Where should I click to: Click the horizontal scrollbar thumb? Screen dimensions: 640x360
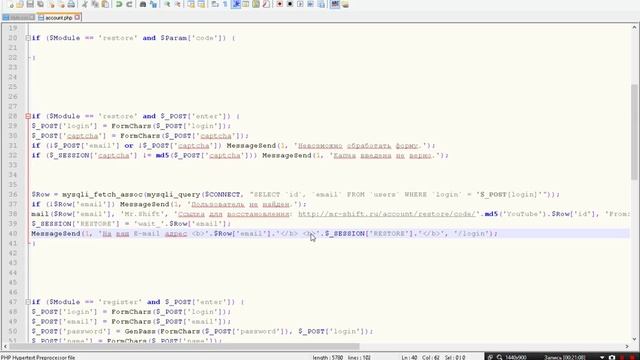184,347
